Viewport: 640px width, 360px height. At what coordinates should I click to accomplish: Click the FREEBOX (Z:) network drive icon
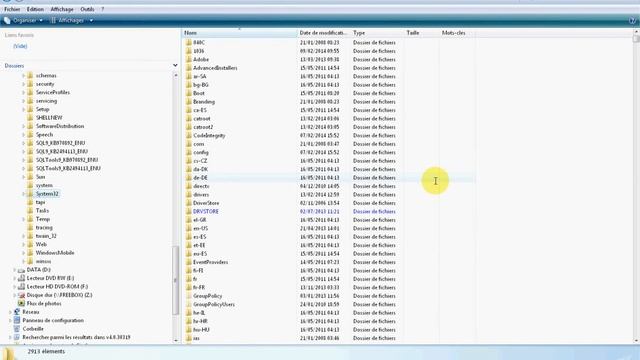coord(21,295)
